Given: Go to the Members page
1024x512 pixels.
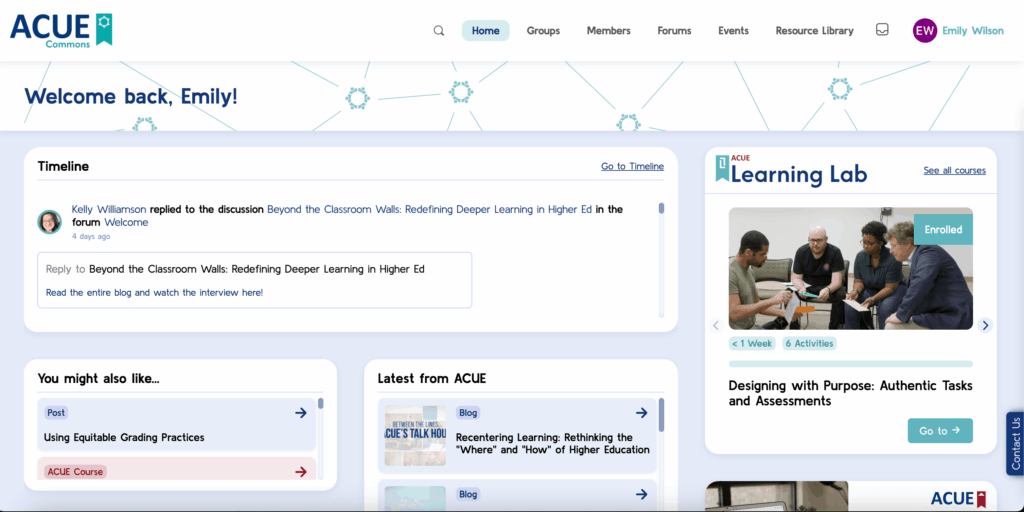Looking at the screenshot, I should click(609, 31).
